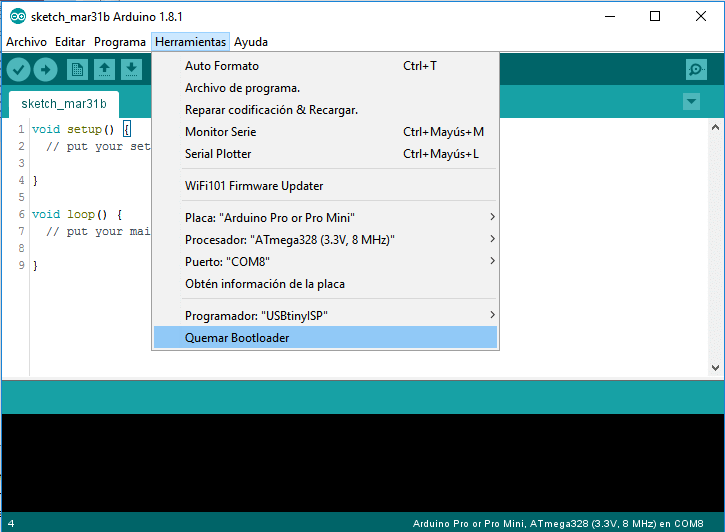Open the Editar menu
The width and height of the screenshot is (725, 532).
[x=70, y=42]
